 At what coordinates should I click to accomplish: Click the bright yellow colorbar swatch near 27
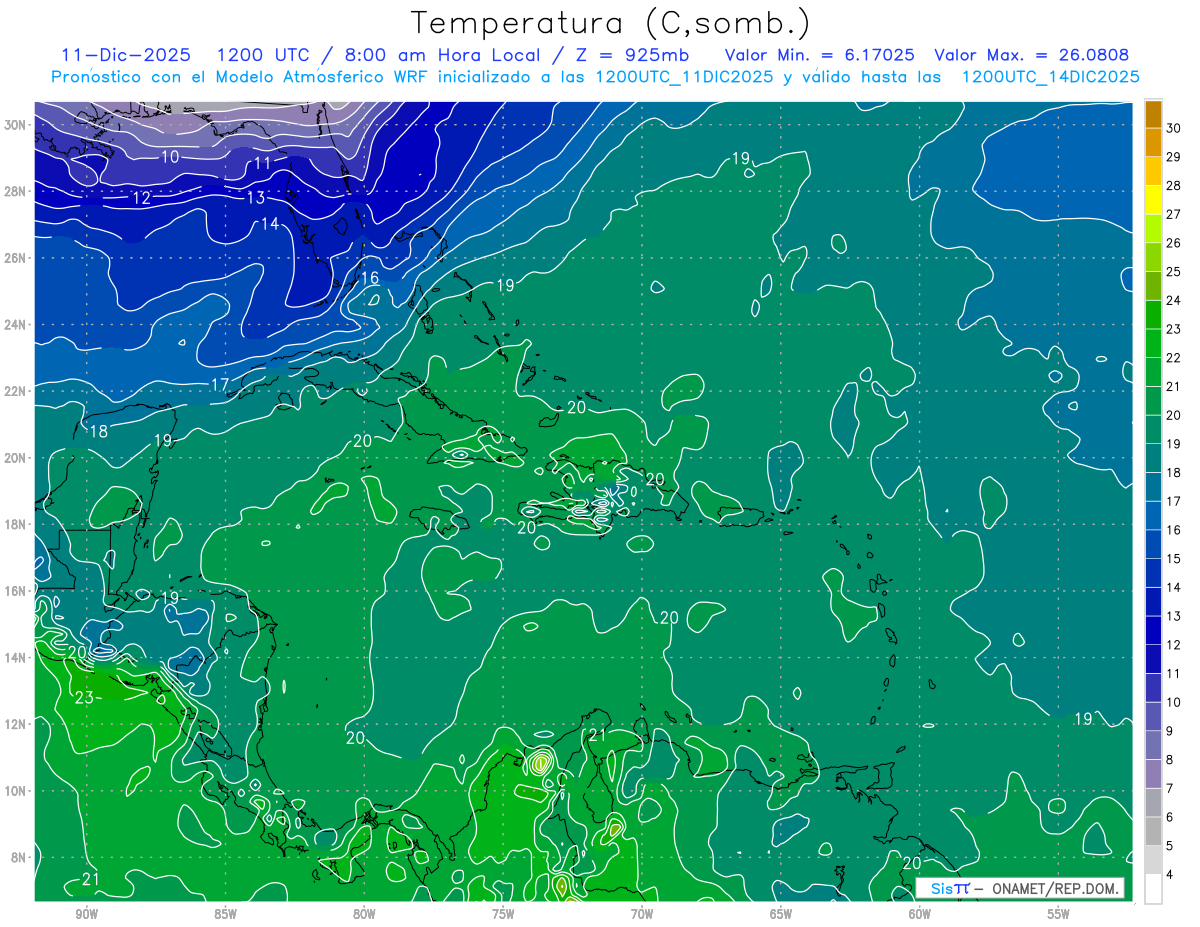tap(1153, 200)
